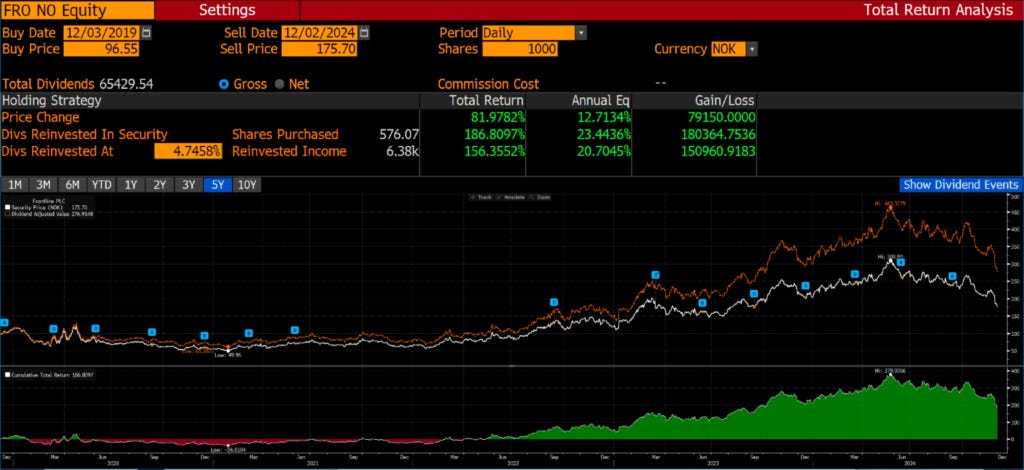Toggle the Zoom chart option
The height and width of the screenshot is (470, 1024).
(539, 196)
